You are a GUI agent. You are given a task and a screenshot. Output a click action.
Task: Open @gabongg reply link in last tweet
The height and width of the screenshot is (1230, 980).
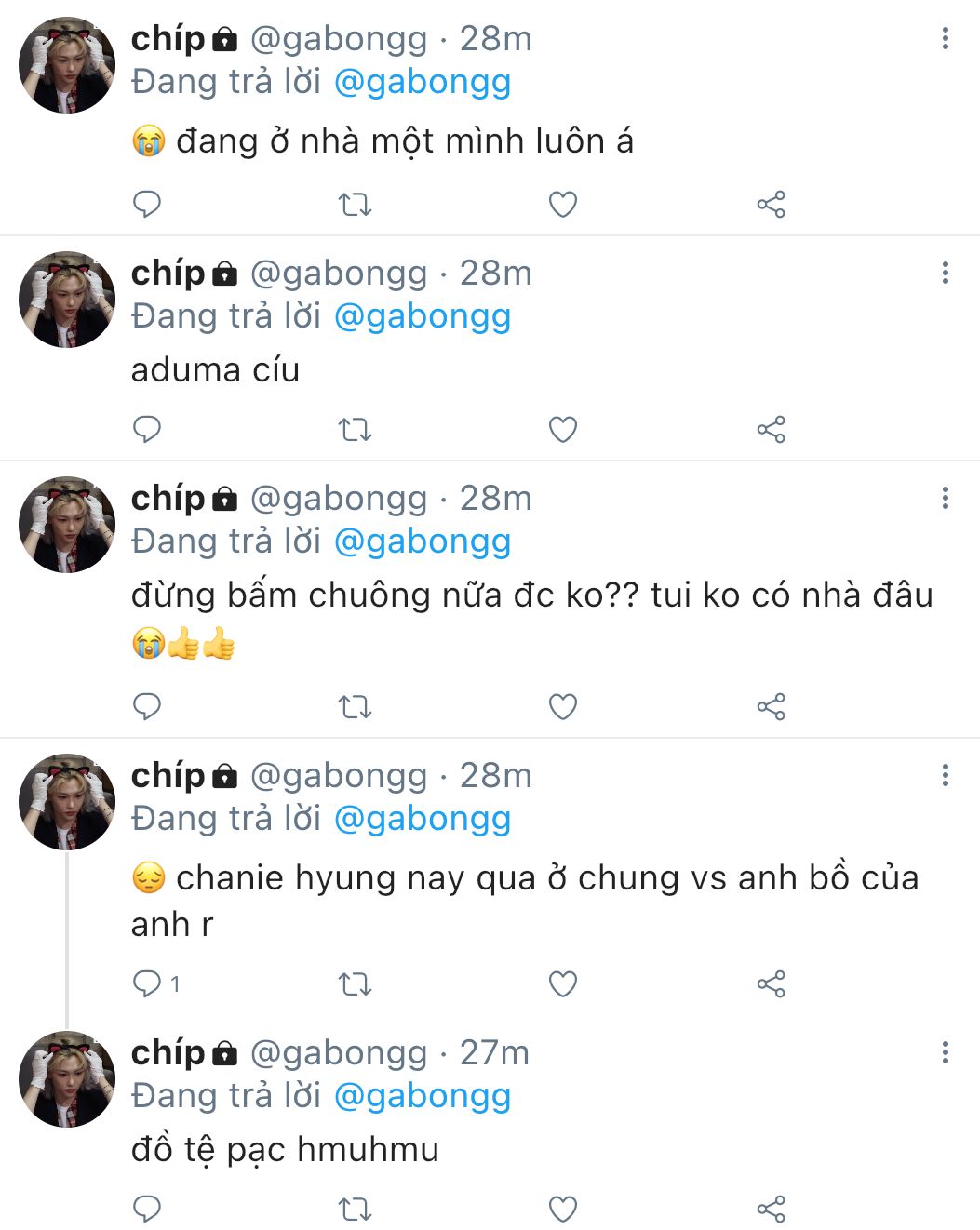[423, 1096]
